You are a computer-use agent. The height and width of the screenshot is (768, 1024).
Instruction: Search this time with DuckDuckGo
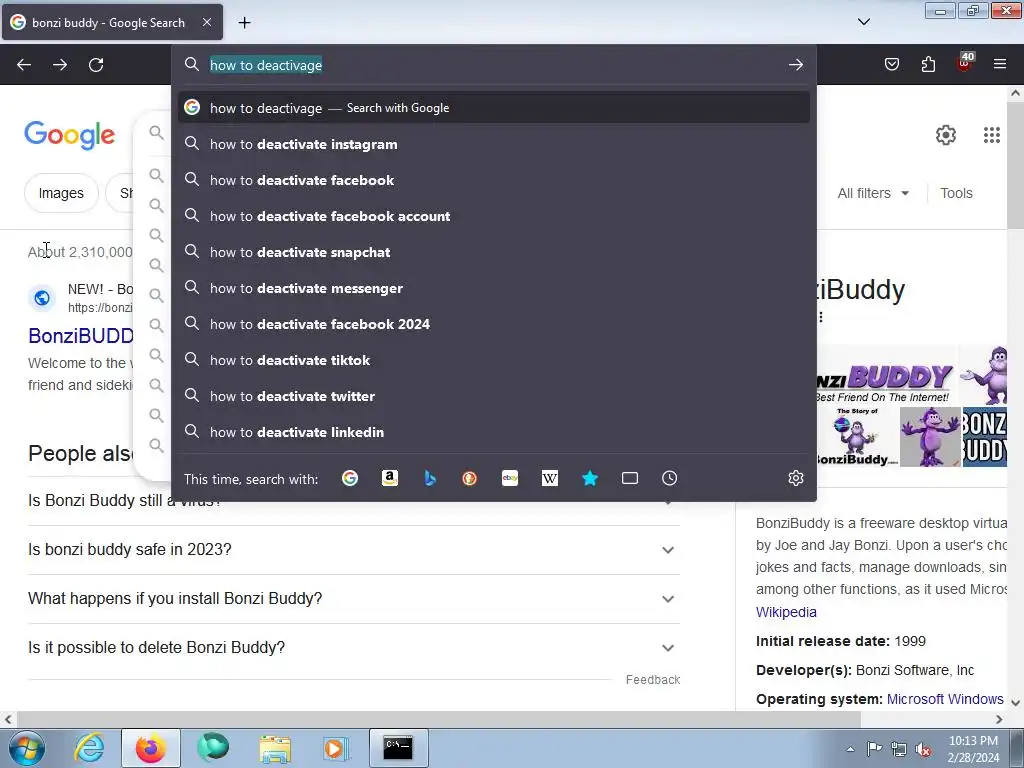470,478
